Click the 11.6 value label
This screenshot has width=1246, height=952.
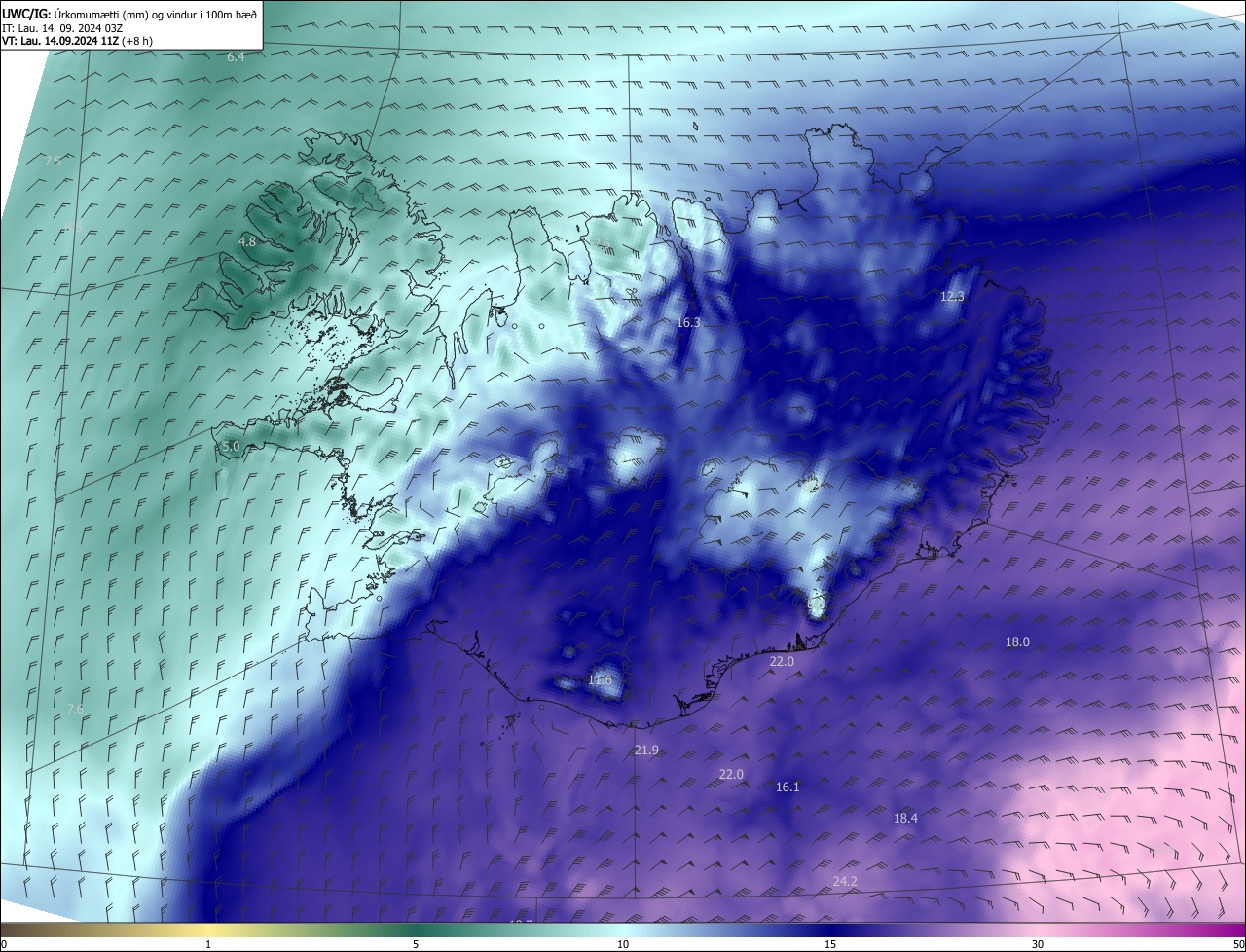pos(601,679)
